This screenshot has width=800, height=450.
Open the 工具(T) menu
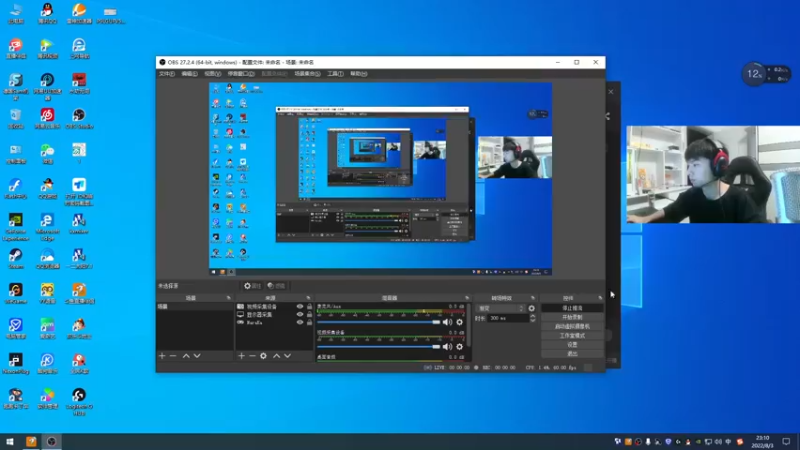335,73
